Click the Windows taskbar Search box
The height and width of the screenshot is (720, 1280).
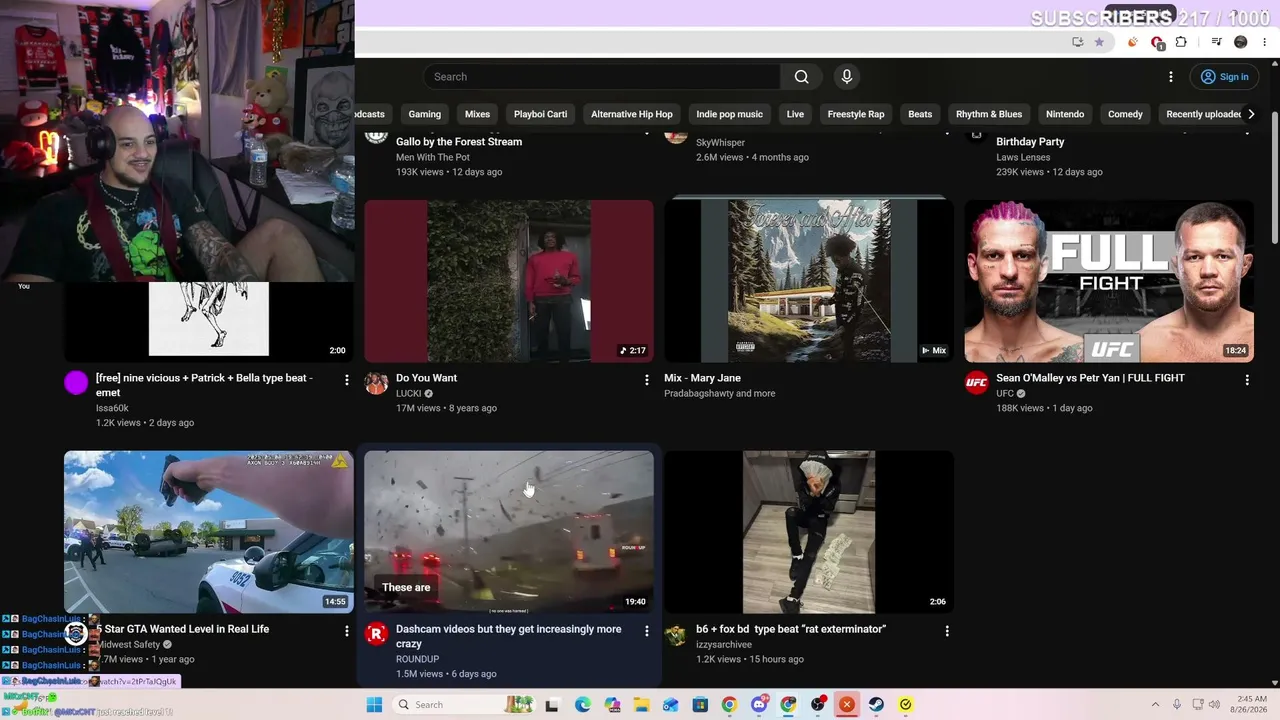click(x=464, y=705)
